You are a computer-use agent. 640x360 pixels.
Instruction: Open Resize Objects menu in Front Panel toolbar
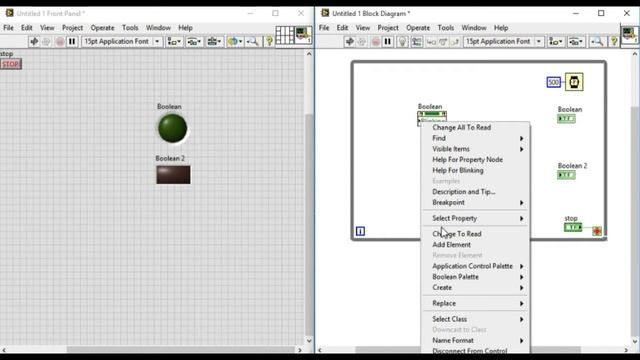pyautogui.click(x=213, y=42)
